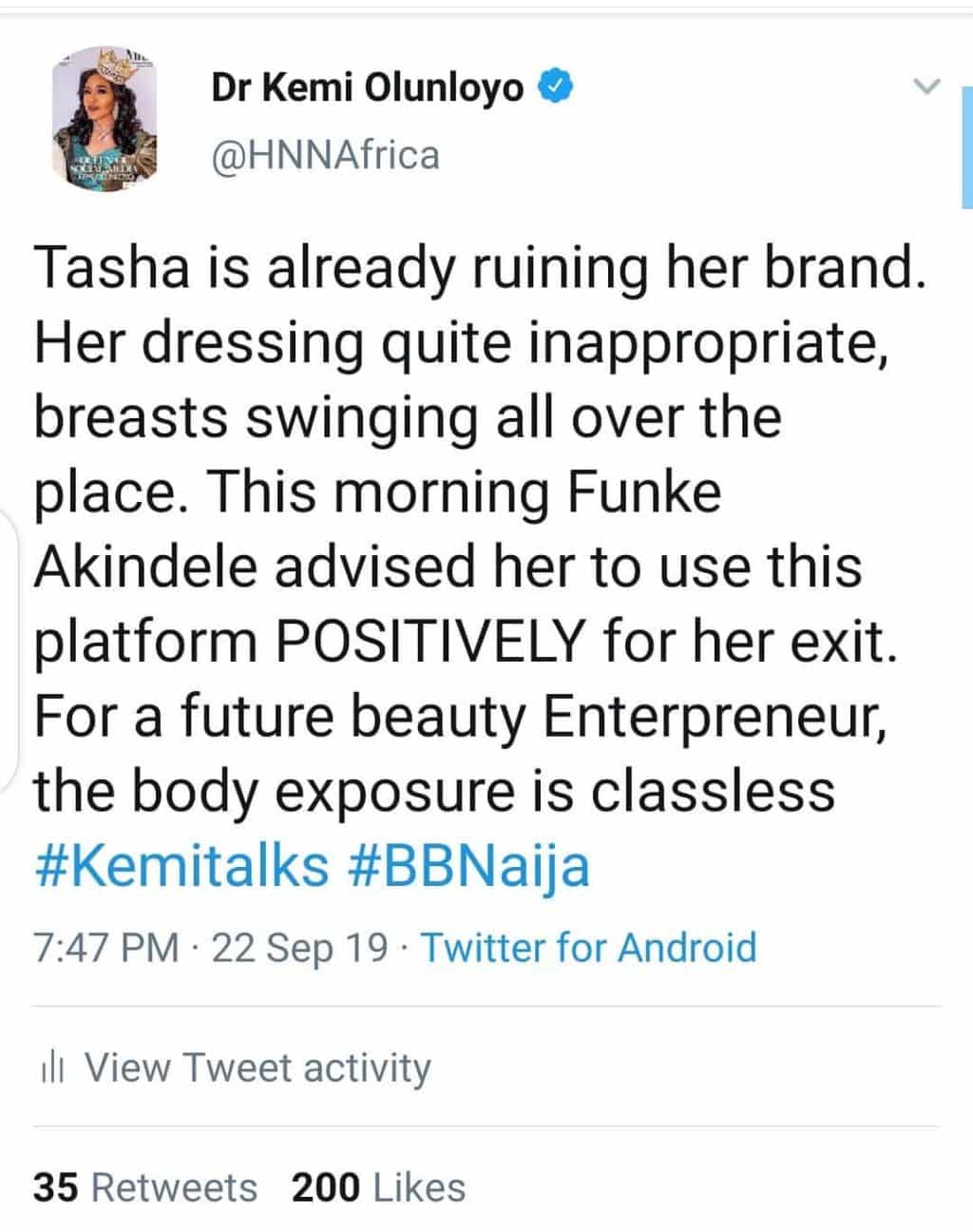
Task: Click the tweet activity bar chart icon
Action: pyautogui.click(x=51, y=1069)
